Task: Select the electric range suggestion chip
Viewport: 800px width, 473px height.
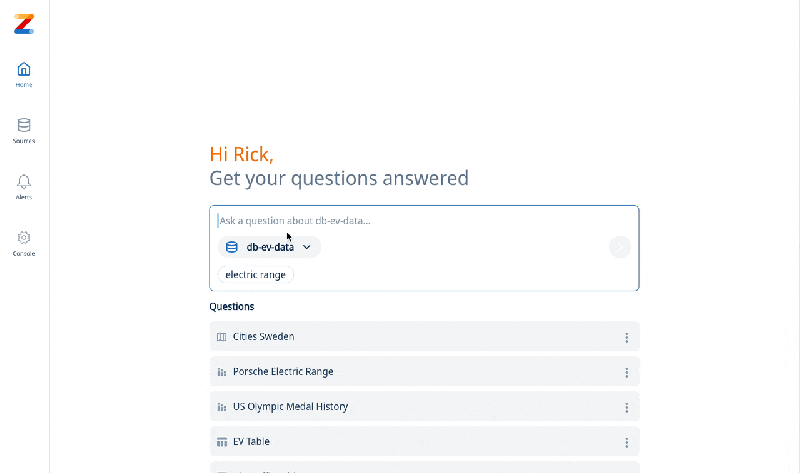Action: [255, 275]
